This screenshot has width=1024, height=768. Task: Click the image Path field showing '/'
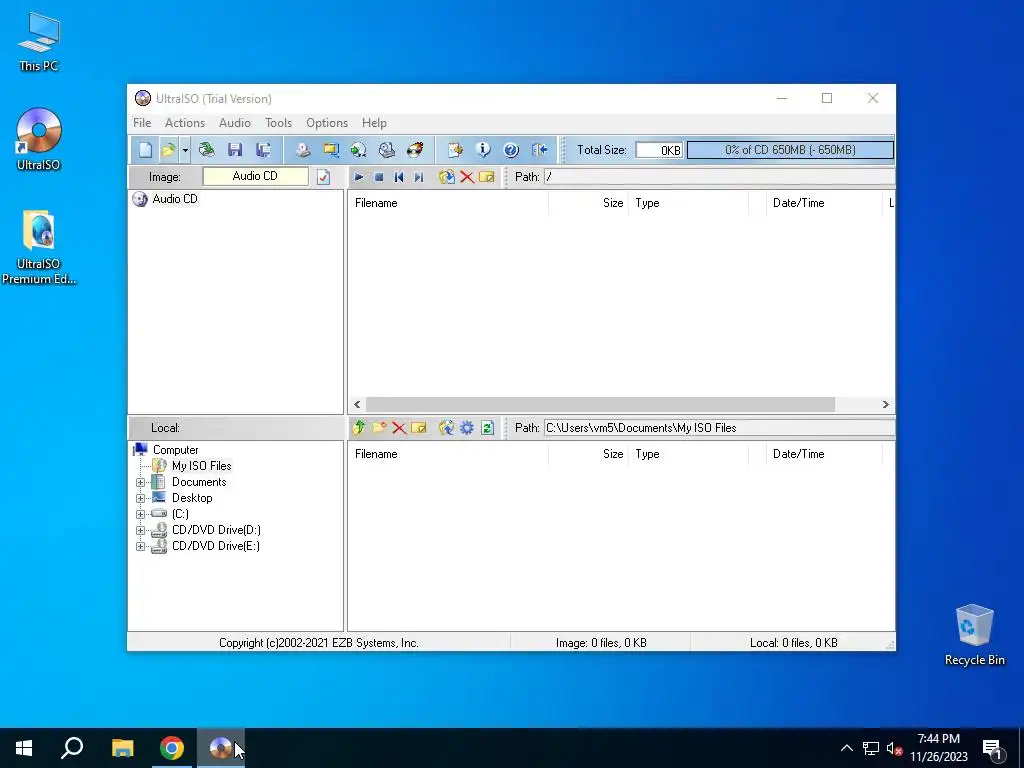tap(719, 177)
